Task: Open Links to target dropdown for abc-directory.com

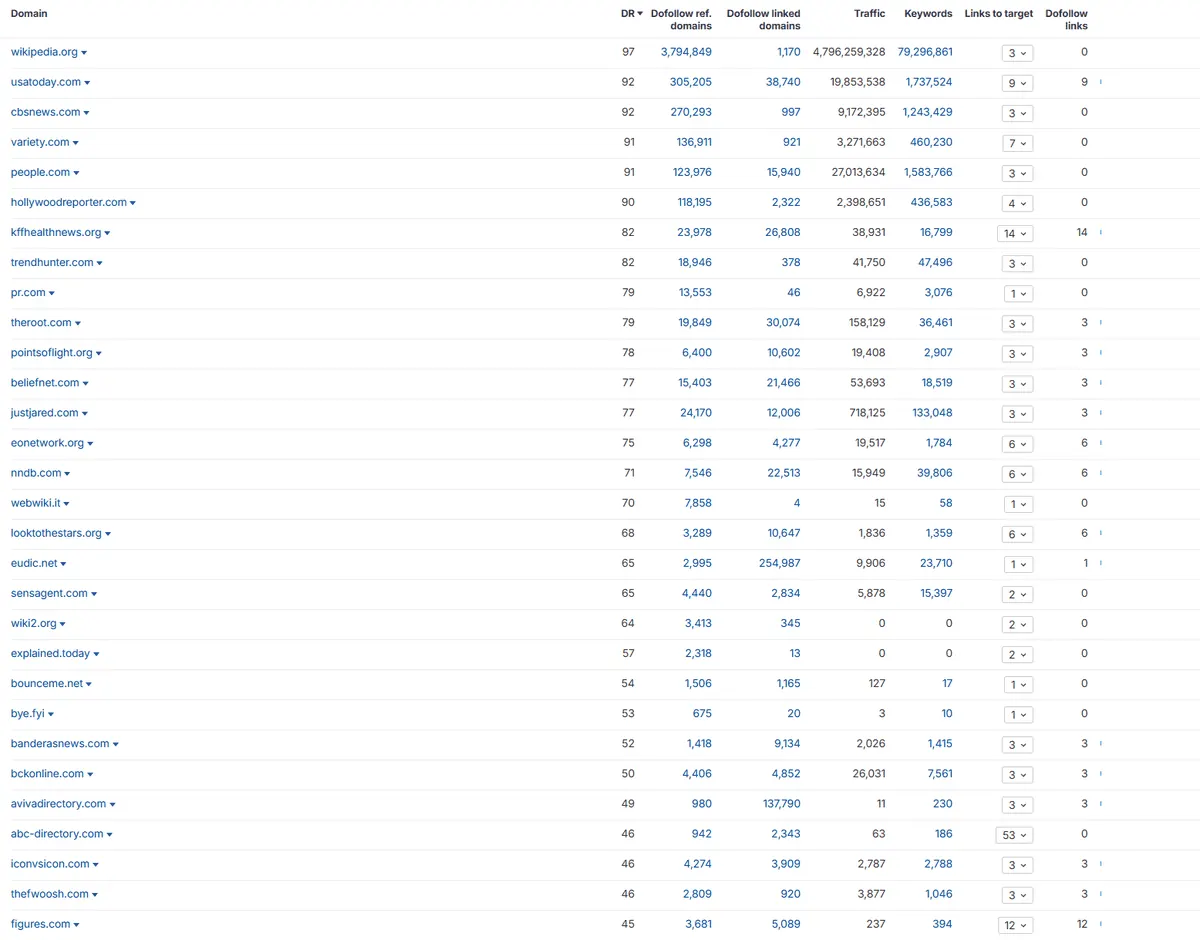Action: [x=1015, y=835]
